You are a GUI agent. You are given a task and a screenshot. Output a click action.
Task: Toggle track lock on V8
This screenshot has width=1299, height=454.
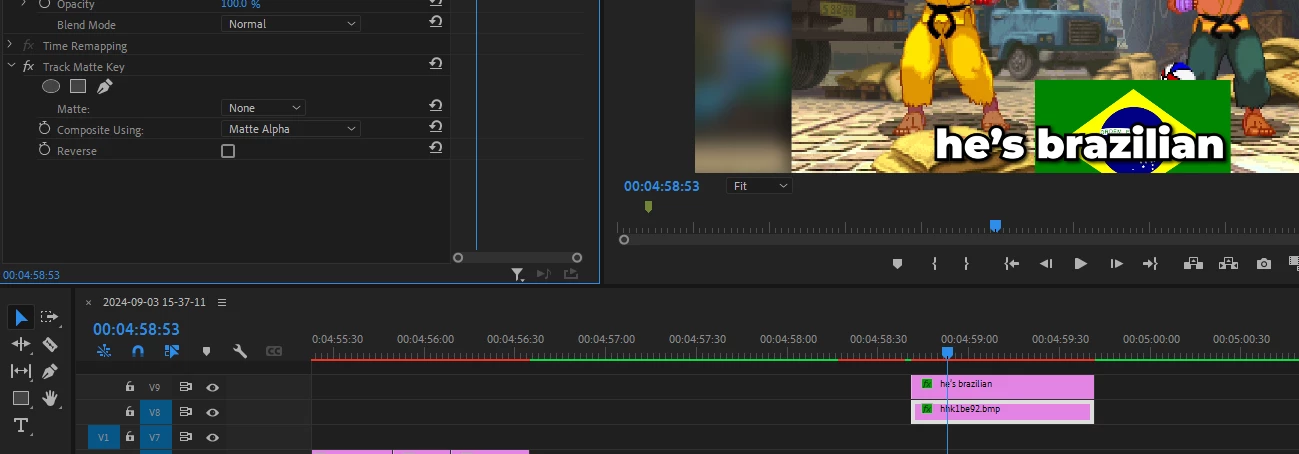point(130,411)
